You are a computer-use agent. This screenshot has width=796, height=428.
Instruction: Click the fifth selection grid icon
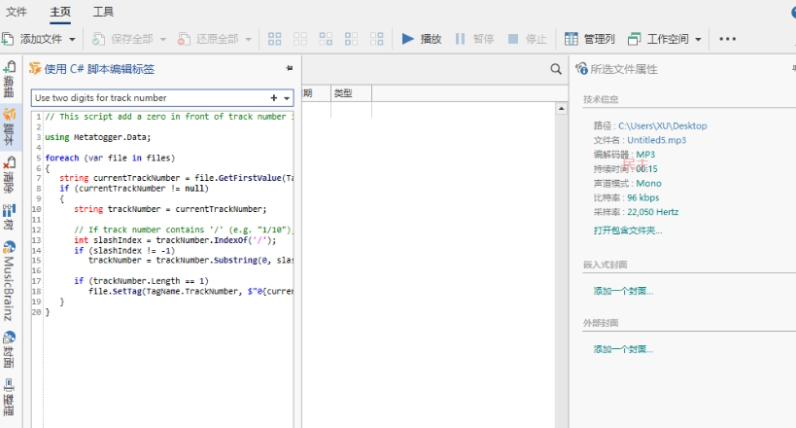tap(376, 39)
